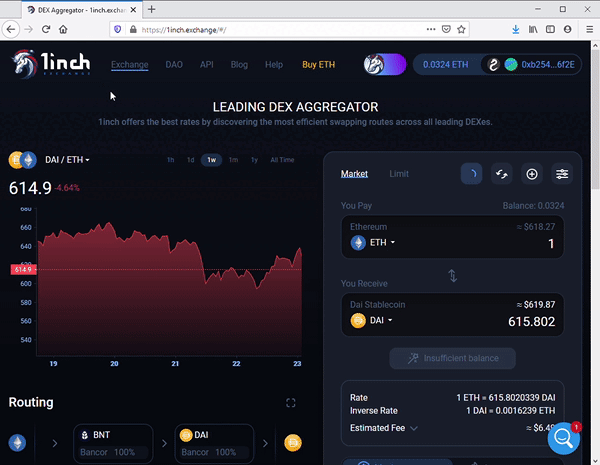Image resolution: width=600 pixels, height=465 pixels.
Task: Click the DAI icon ending the route
Action: 293,443
